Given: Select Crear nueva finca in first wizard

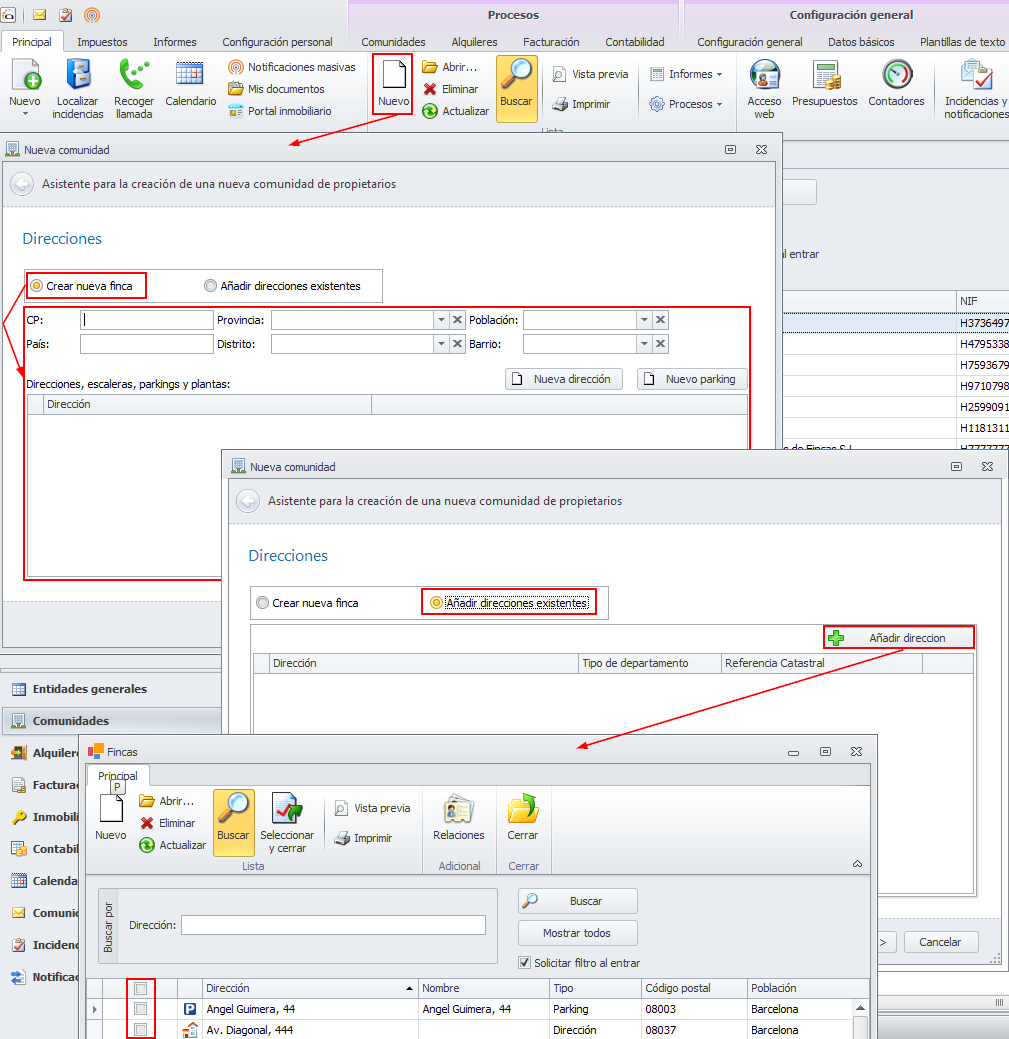Looking at the screenshot, I should pyautogui.click(x=82, y=286).
